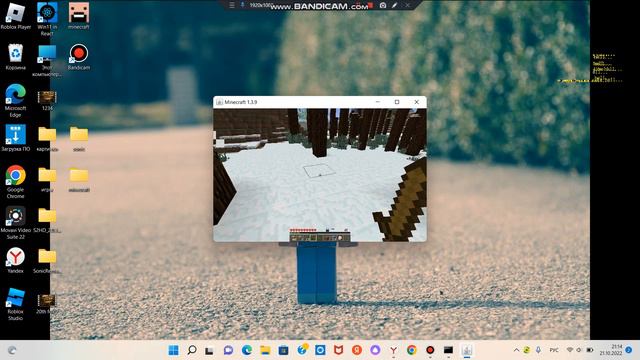Open the Chat icon on the taskbar
640x360 pixels.
click(x=228, y=350)
